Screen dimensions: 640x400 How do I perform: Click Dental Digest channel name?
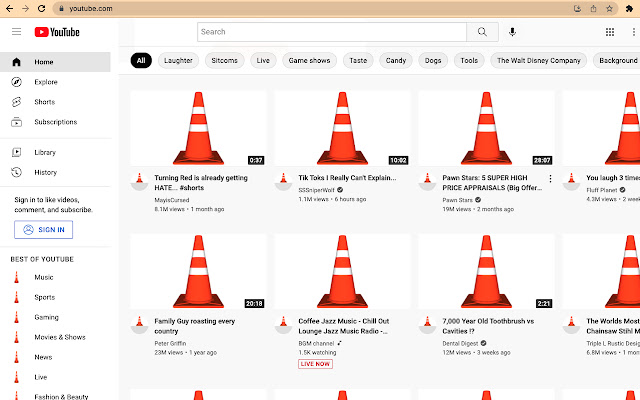460,343
